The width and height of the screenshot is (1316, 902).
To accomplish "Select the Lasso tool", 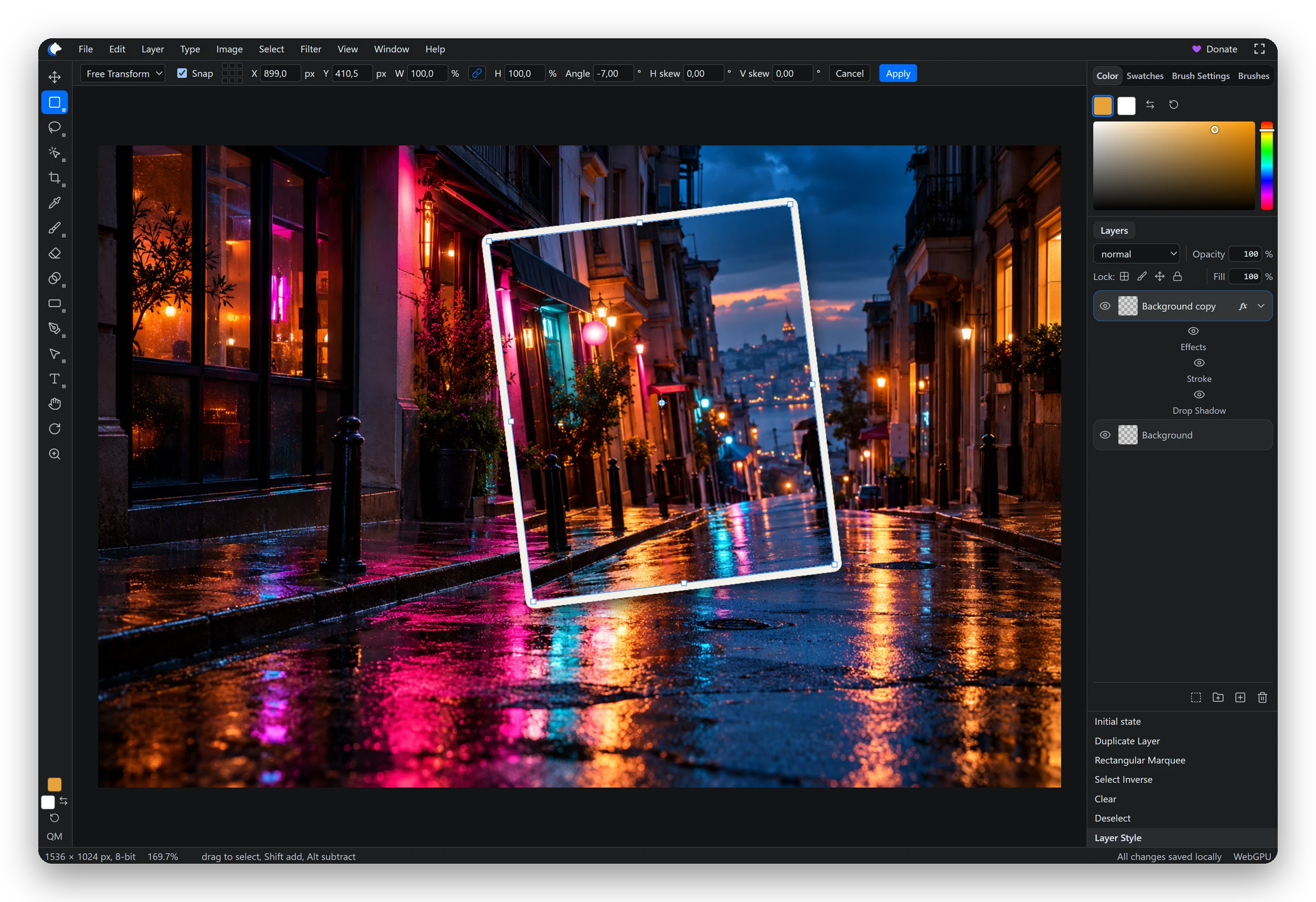I will click(x=54, y=127).
